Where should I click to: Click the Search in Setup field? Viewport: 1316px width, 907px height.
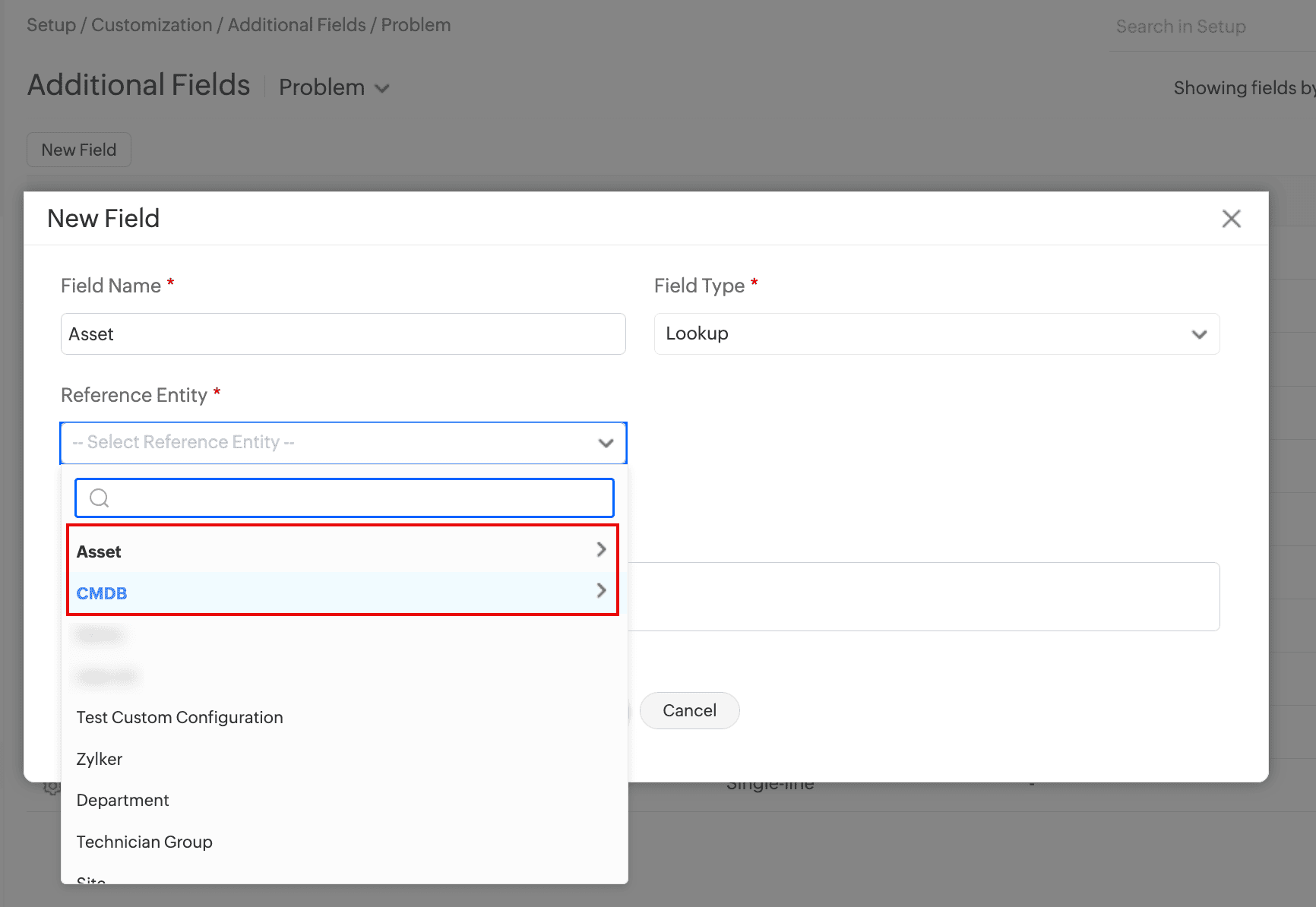1208,27
